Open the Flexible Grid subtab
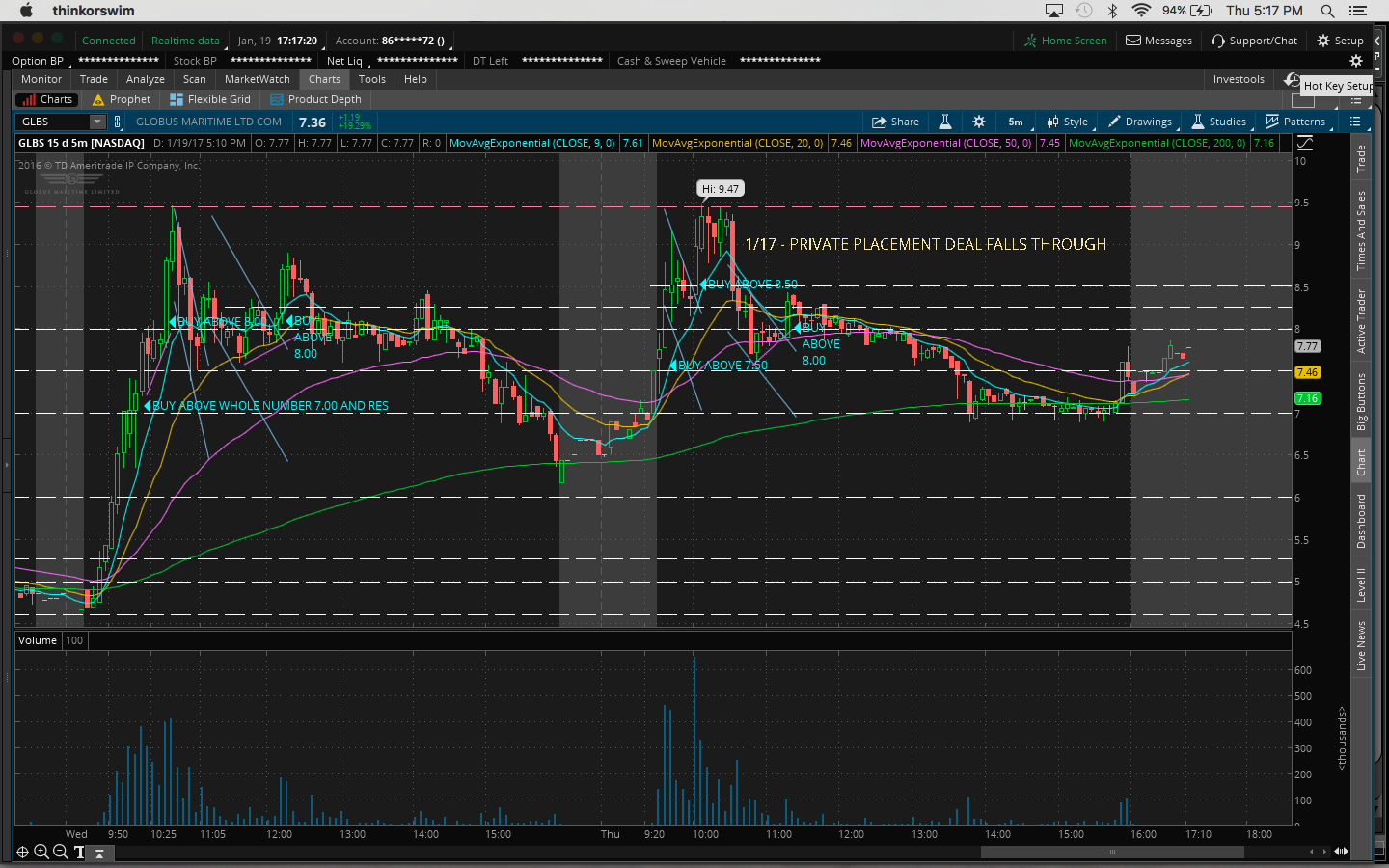Screen dimensions: 1389x868 pos(210,99)
